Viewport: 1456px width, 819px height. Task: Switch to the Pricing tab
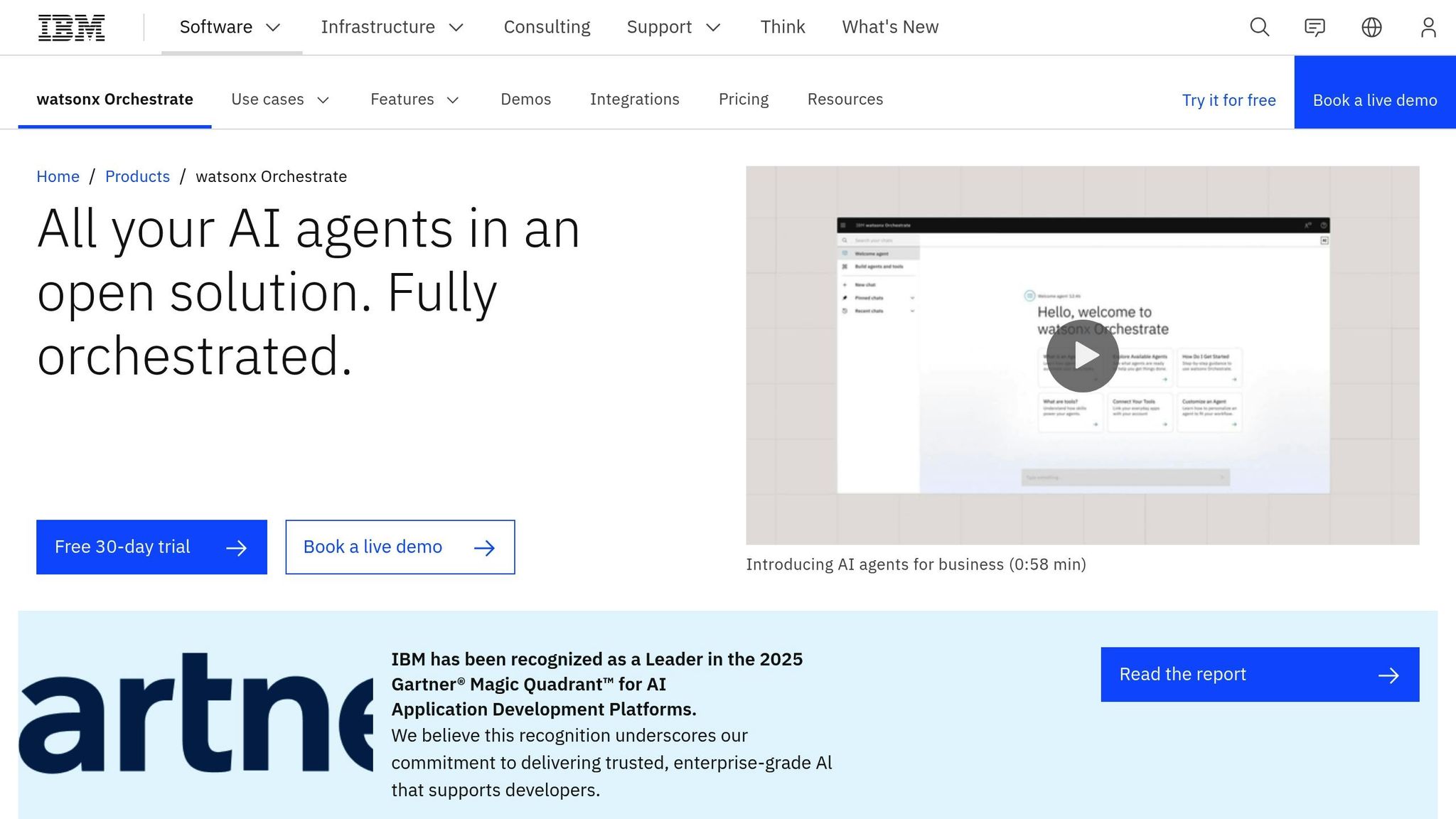[744, 100]
